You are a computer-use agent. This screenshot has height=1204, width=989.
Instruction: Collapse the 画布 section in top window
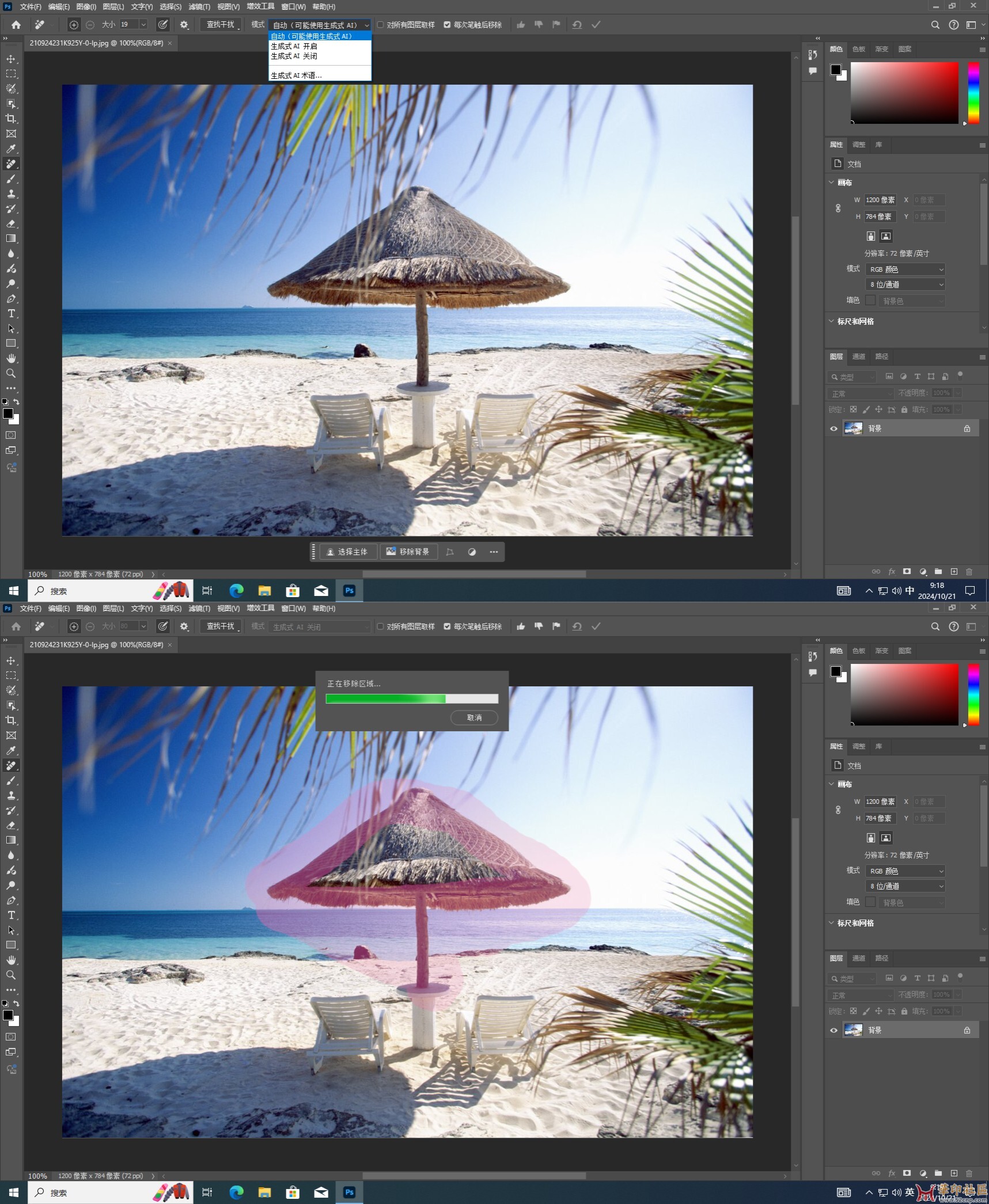coord(831,183)
